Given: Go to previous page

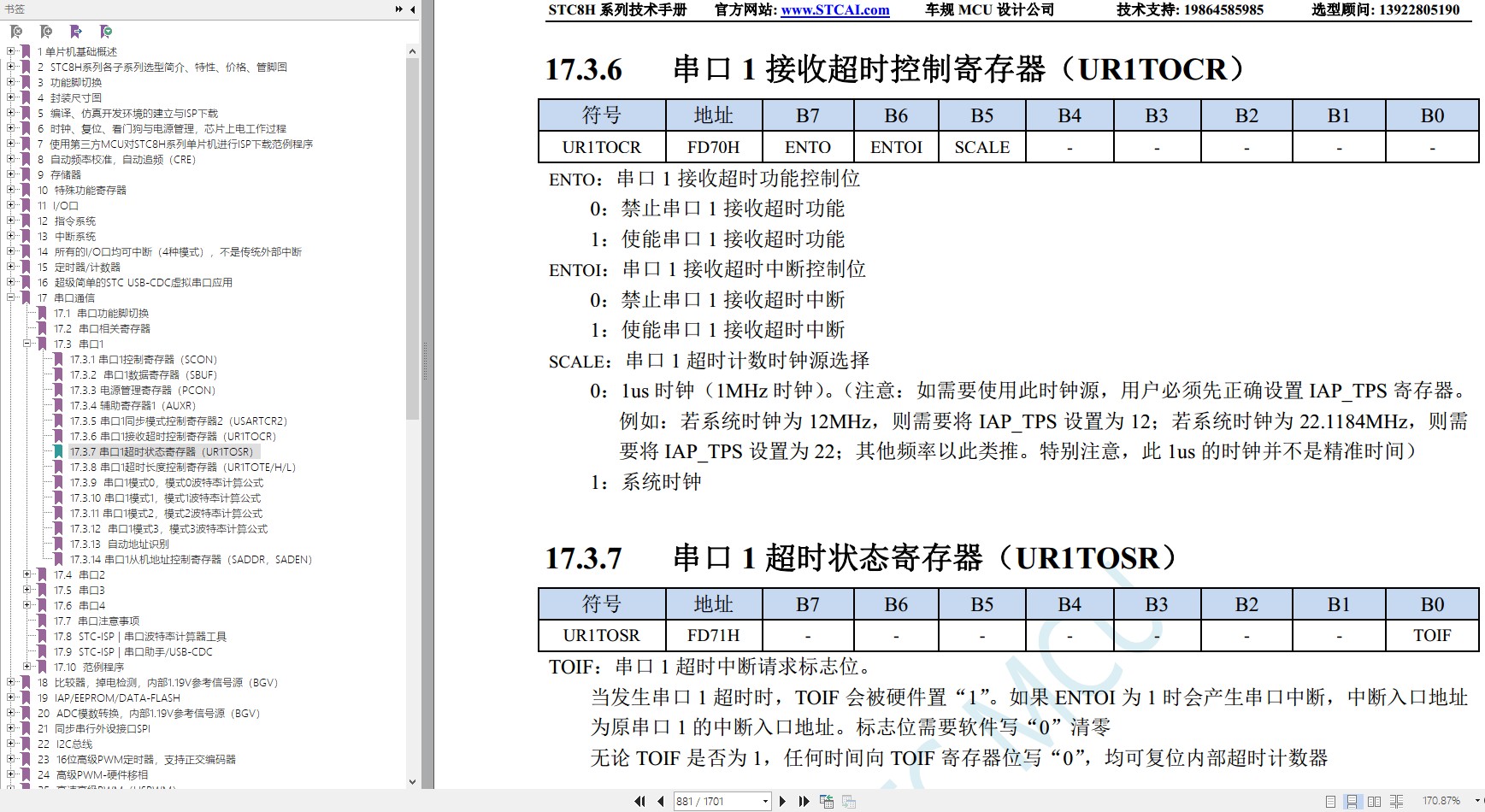Looking at the screenshot, I should point(660,801).
